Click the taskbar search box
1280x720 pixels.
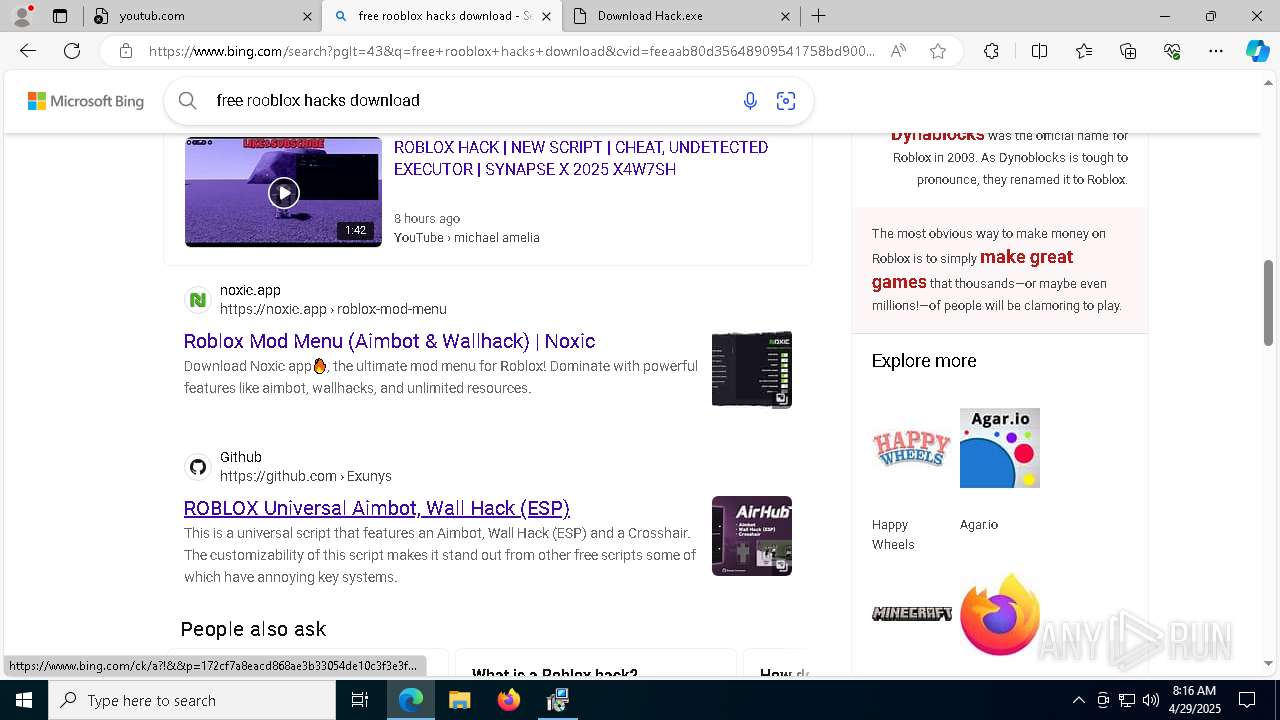click(x=192, y=700)
